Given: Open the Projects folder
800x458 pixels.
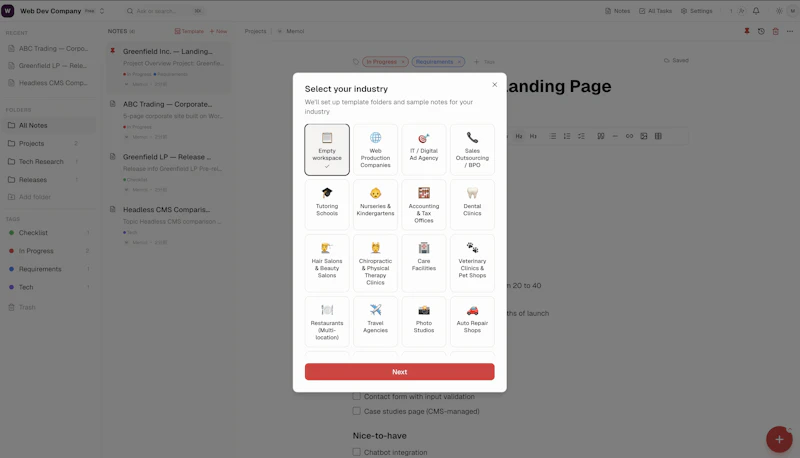Looking at the screenshot, I should pos(49,143).
